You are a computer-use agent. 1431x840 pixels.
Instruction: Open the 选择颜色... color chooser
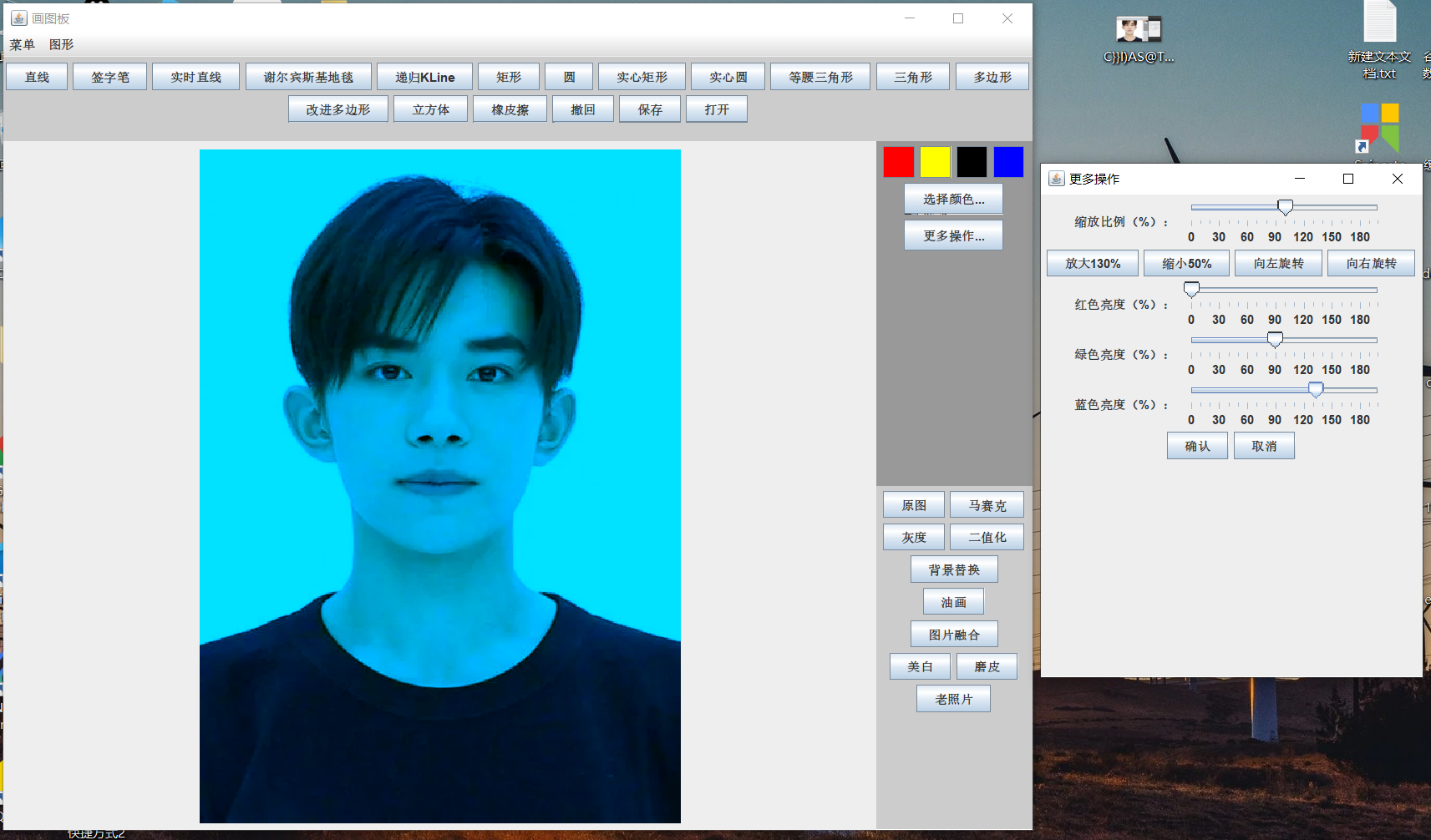click(954, 199)
